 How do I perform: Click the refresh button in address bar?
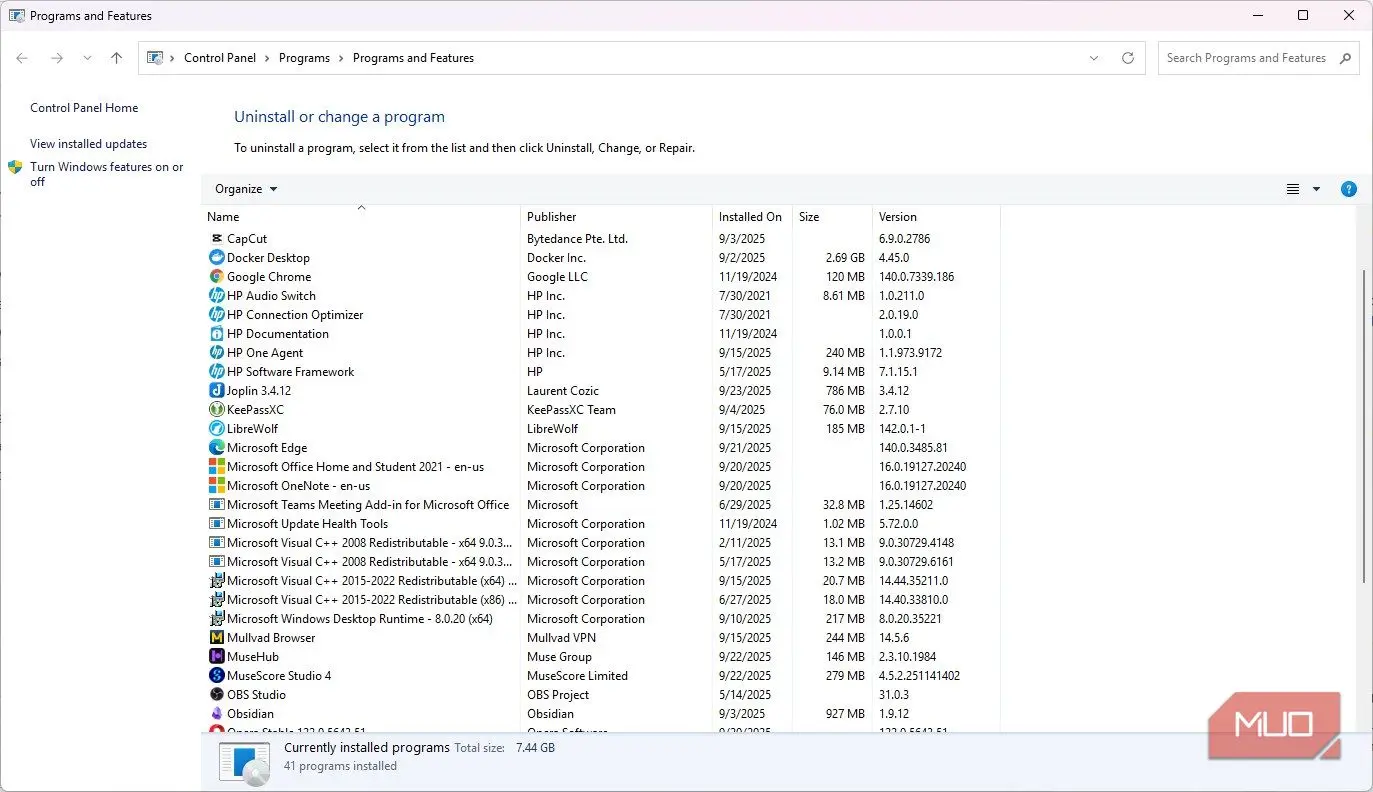pyautogui.click(x=1128, y=58)
